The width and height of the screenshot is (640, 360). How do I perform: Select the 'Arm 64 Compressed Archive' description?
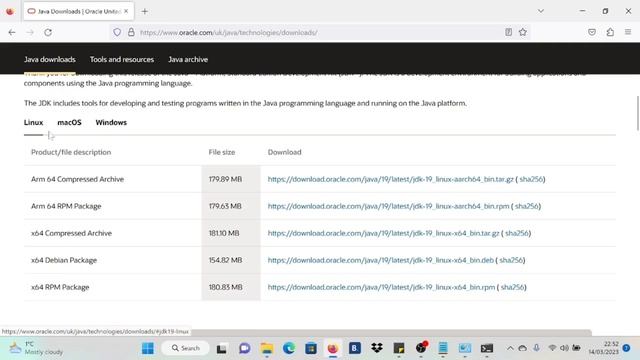pyautogui.click(x=78, y=179)
